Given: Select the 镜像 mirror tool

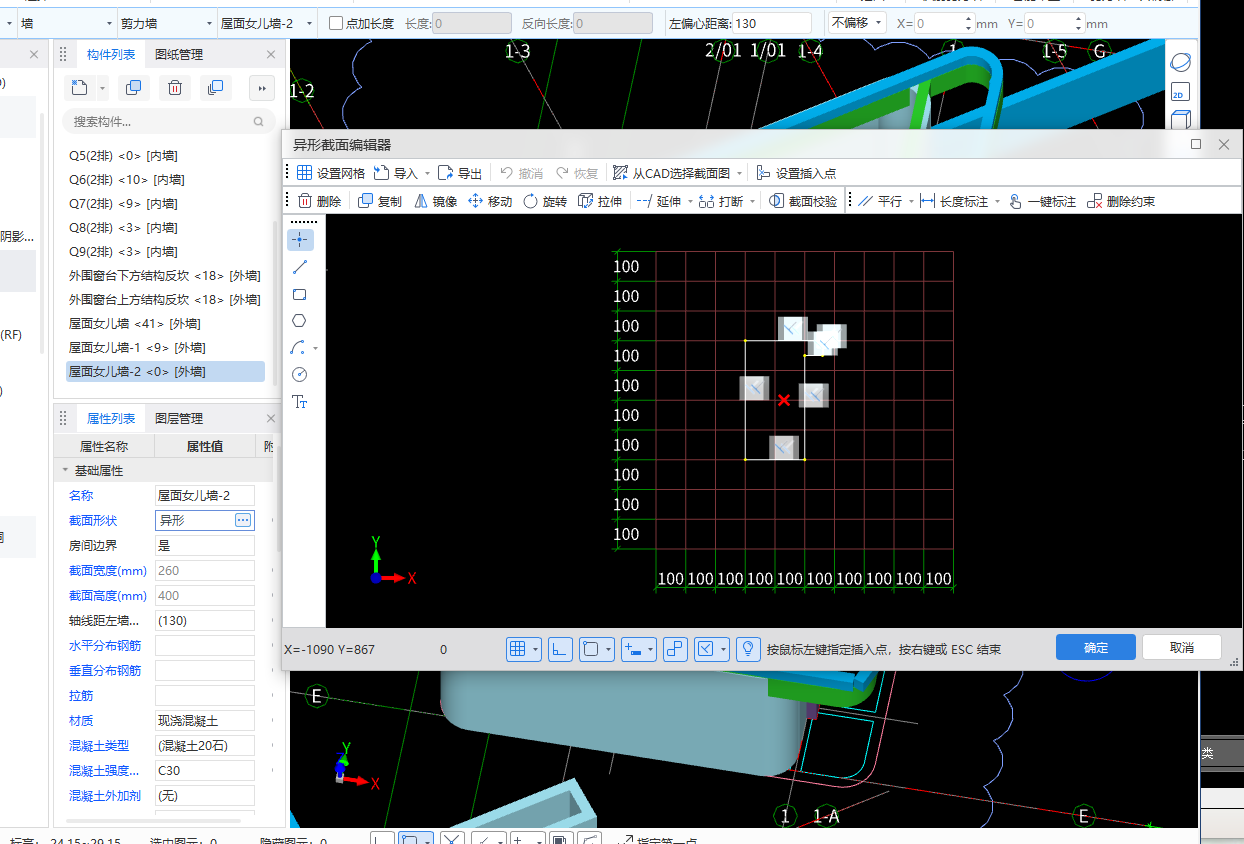Looking at the screenshot, I should pos(435,201).
